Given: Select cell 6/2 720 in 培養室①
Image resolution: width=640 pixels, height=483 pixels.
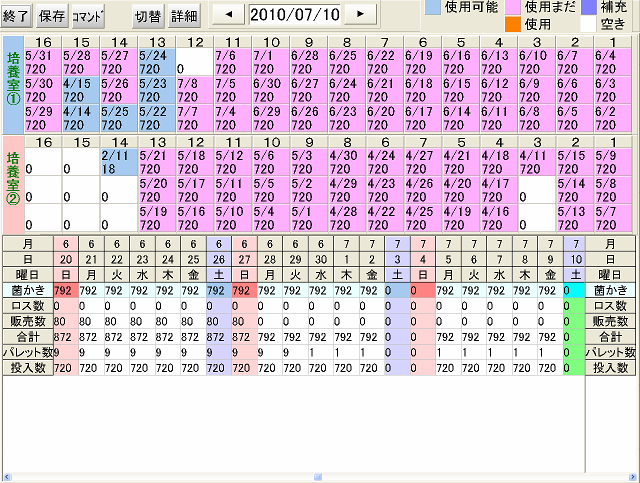Looking at the screenshot, I should [x=612, y=118].
